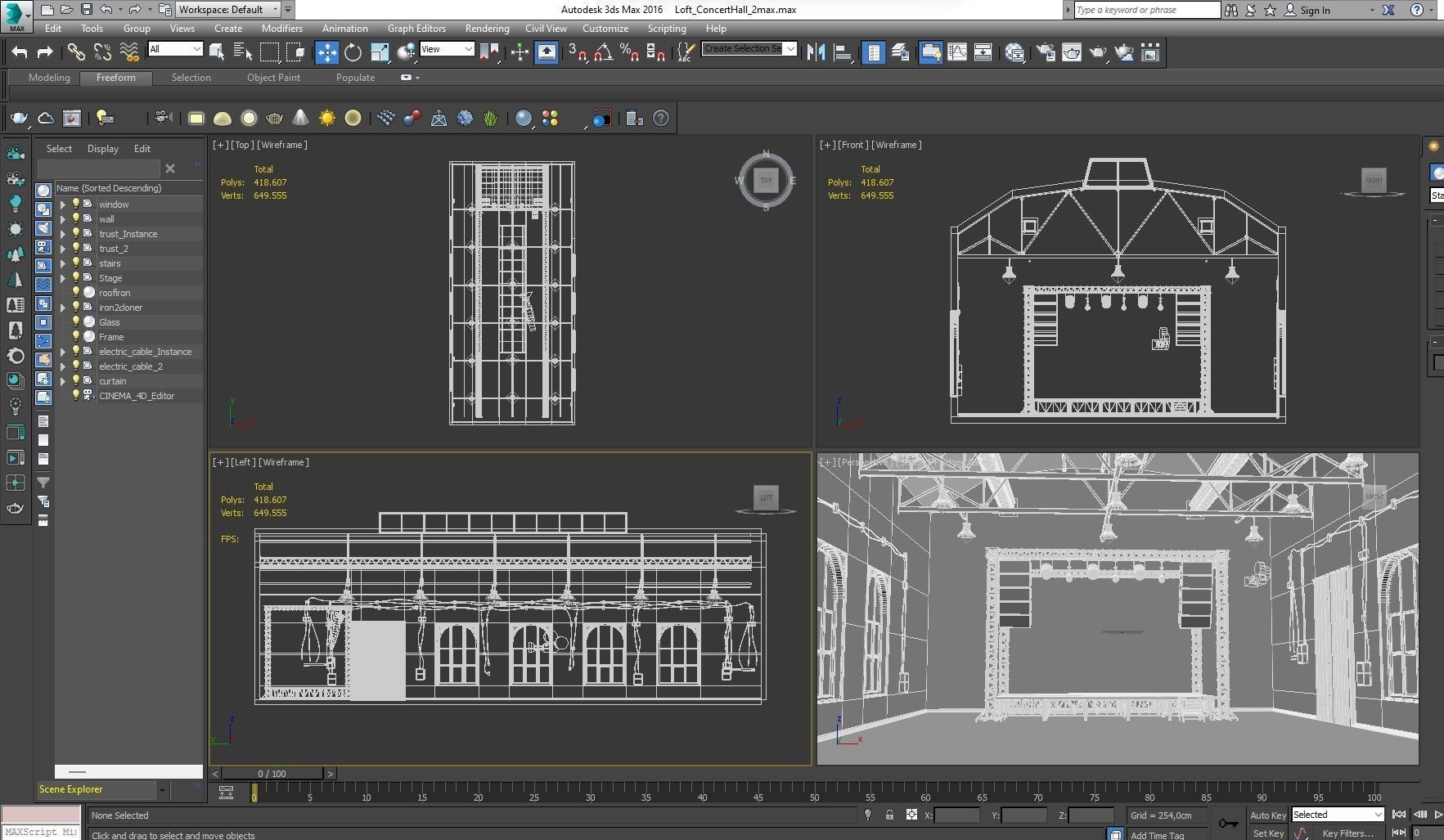Choose the Select Object tool

pyautogui.click(x=217, y=52)
